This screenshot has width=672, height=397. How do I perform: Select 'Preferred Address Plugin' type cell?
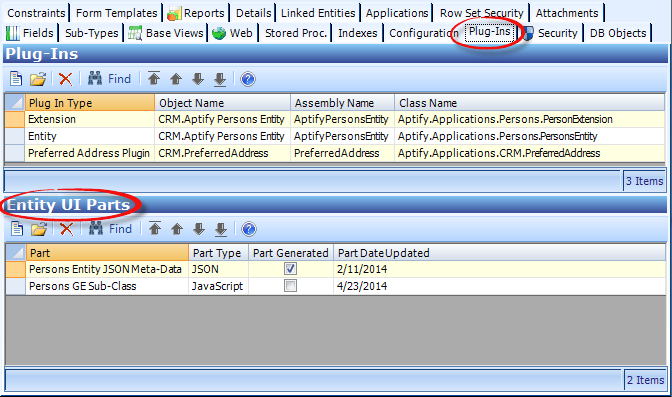pos(90,153)
